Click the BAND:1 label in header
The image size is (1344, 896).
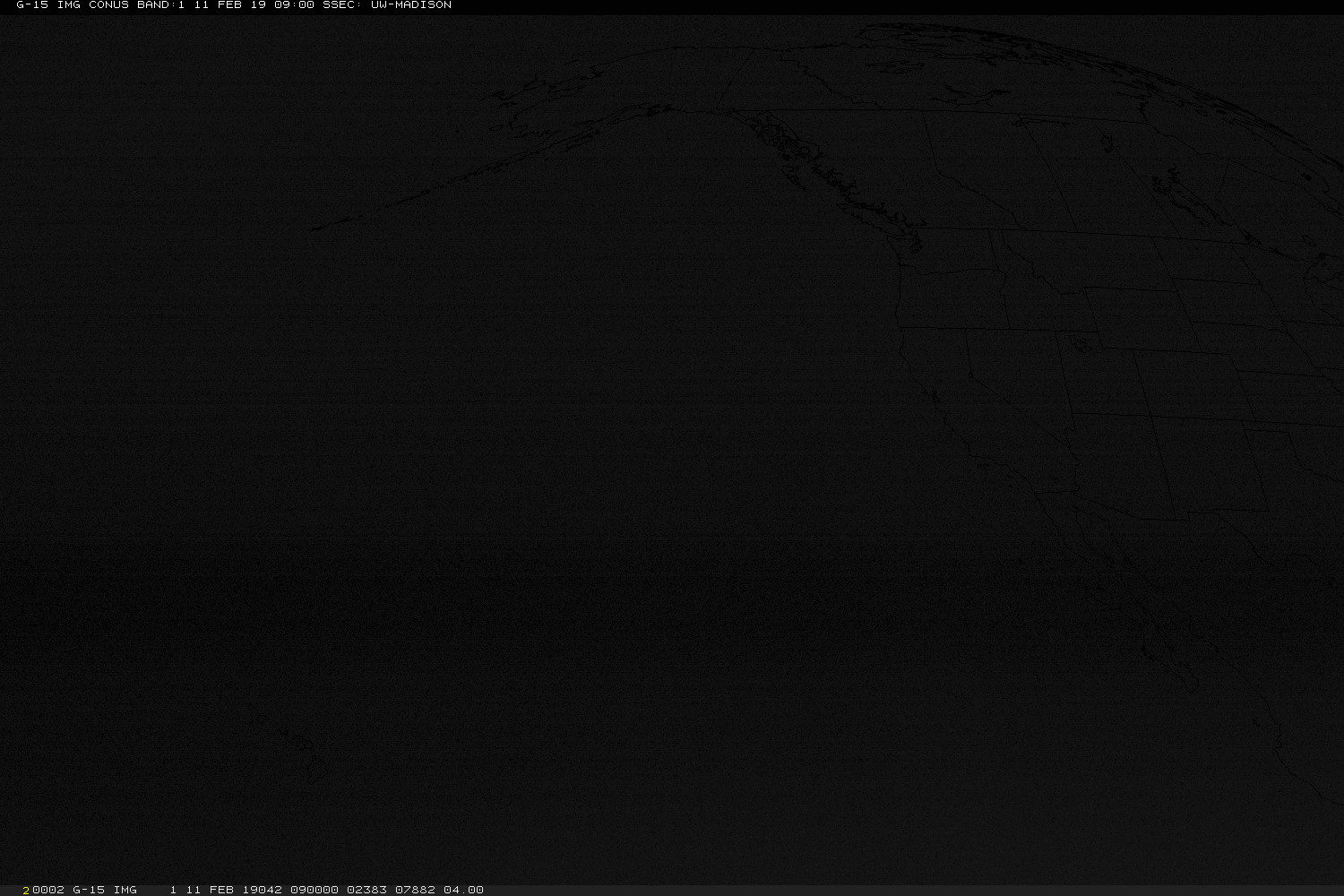coord(160,5)
